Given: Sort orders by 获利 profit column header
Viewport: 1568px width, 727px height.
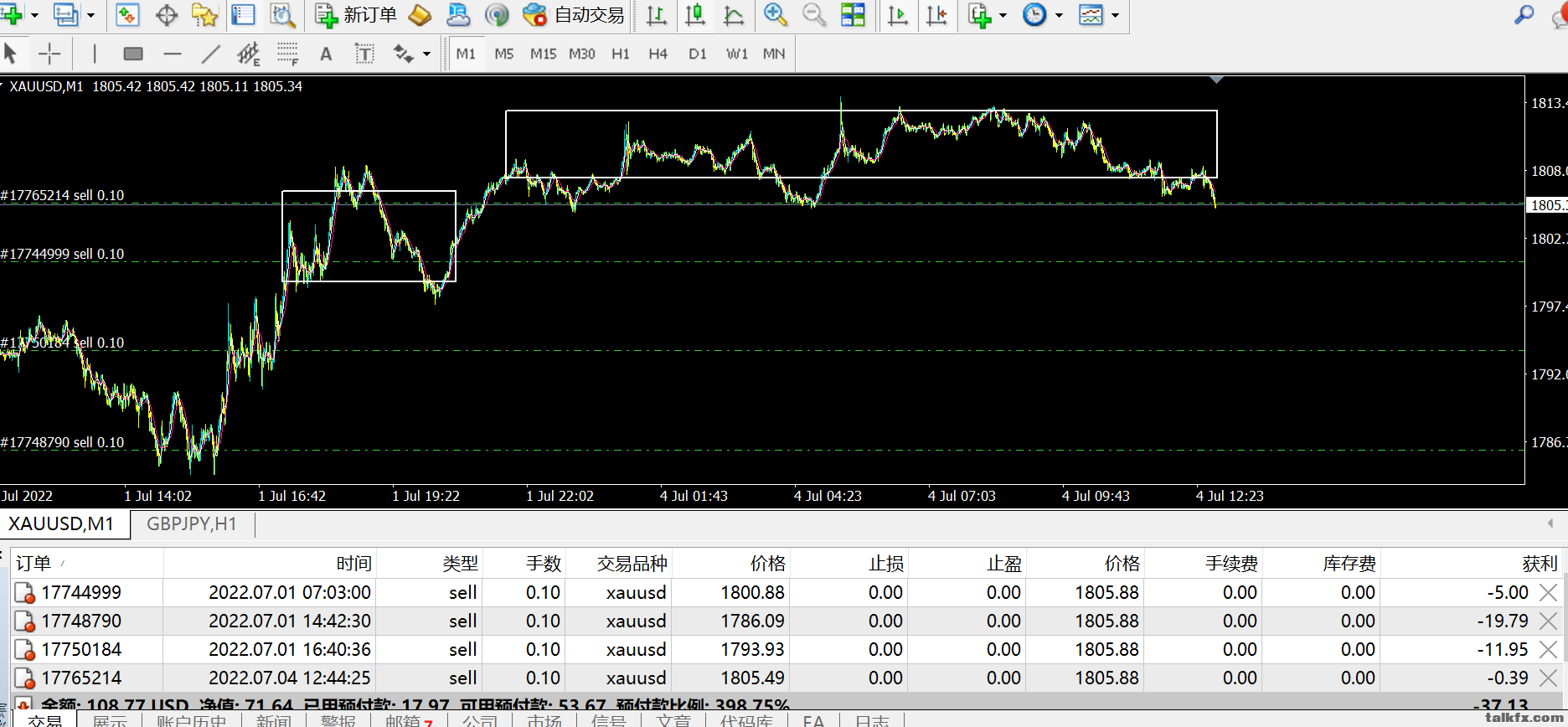Looking at the screenshot, I should click(x=1470, y=564).
